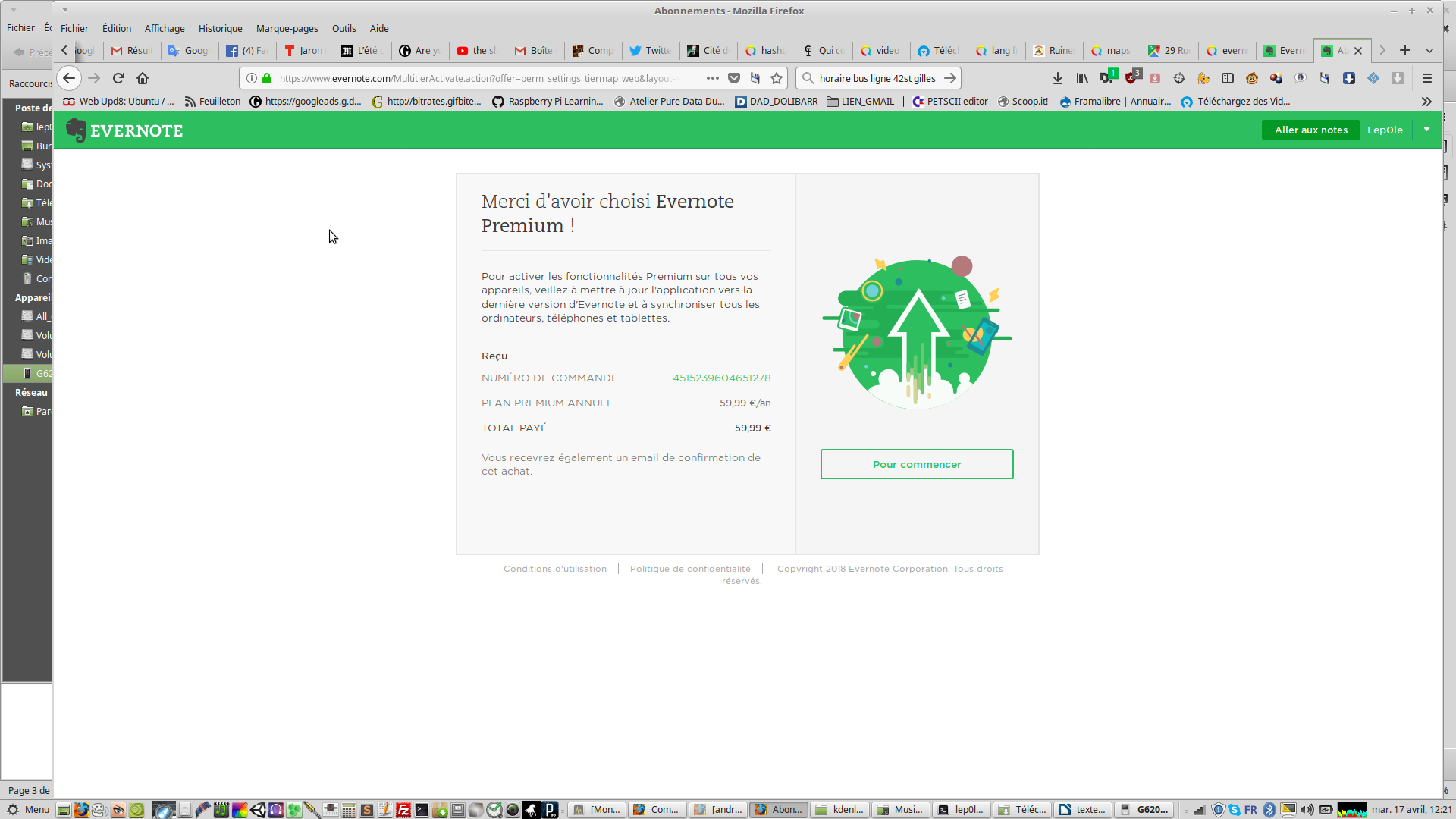This screenshot has width=1456, height=819.
Task: Show site identity info padlock
Action: (267, 78)
